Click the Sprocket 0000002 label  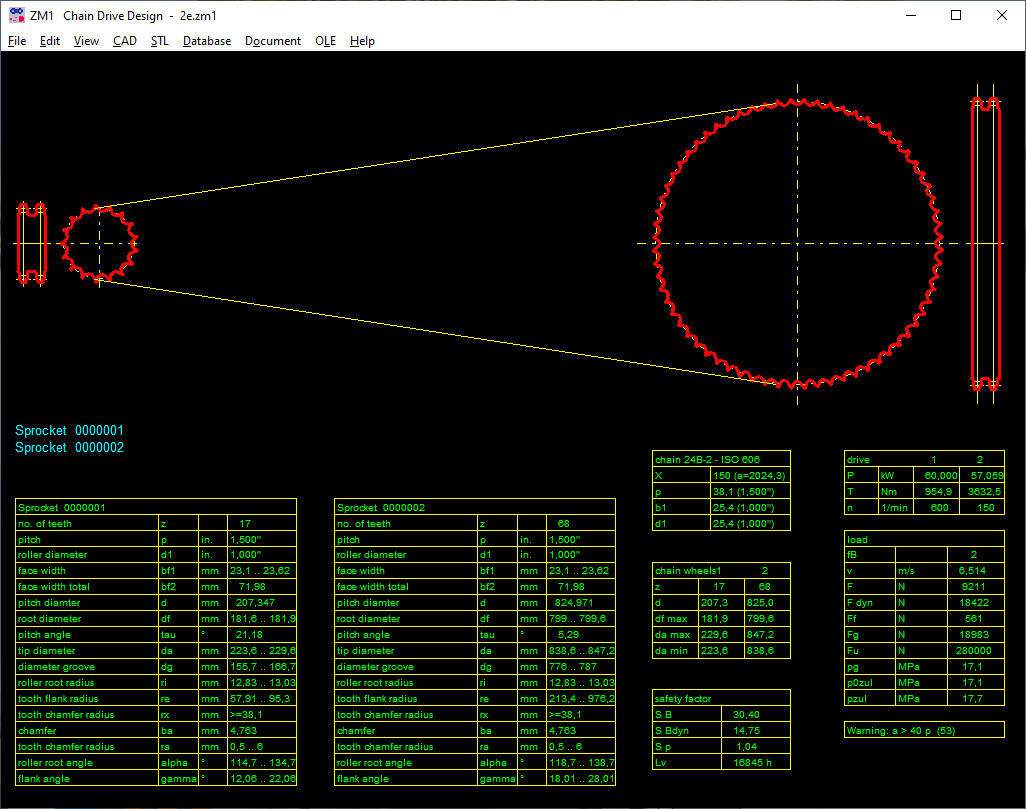pos(69,448)
